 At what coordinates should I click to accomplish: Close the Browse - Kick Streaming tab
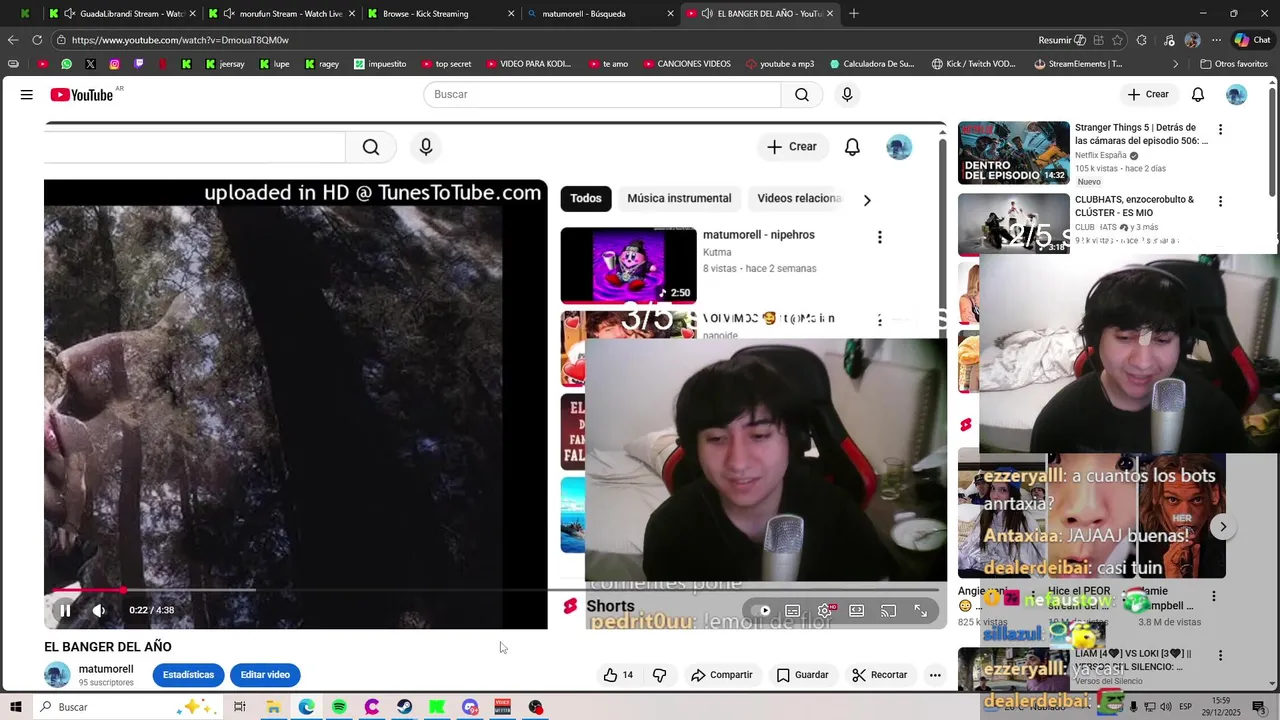[511, 14]
